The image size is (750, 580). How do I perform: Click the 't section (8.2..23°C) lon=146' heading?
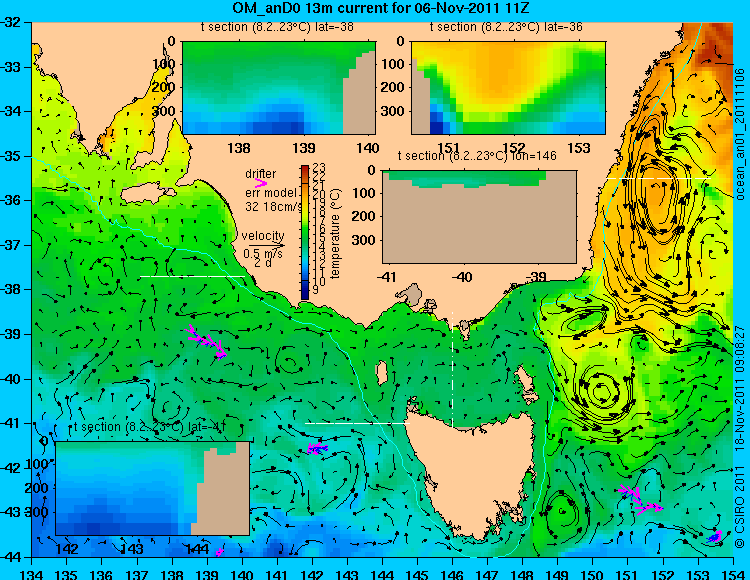click(x=477, y=156)
